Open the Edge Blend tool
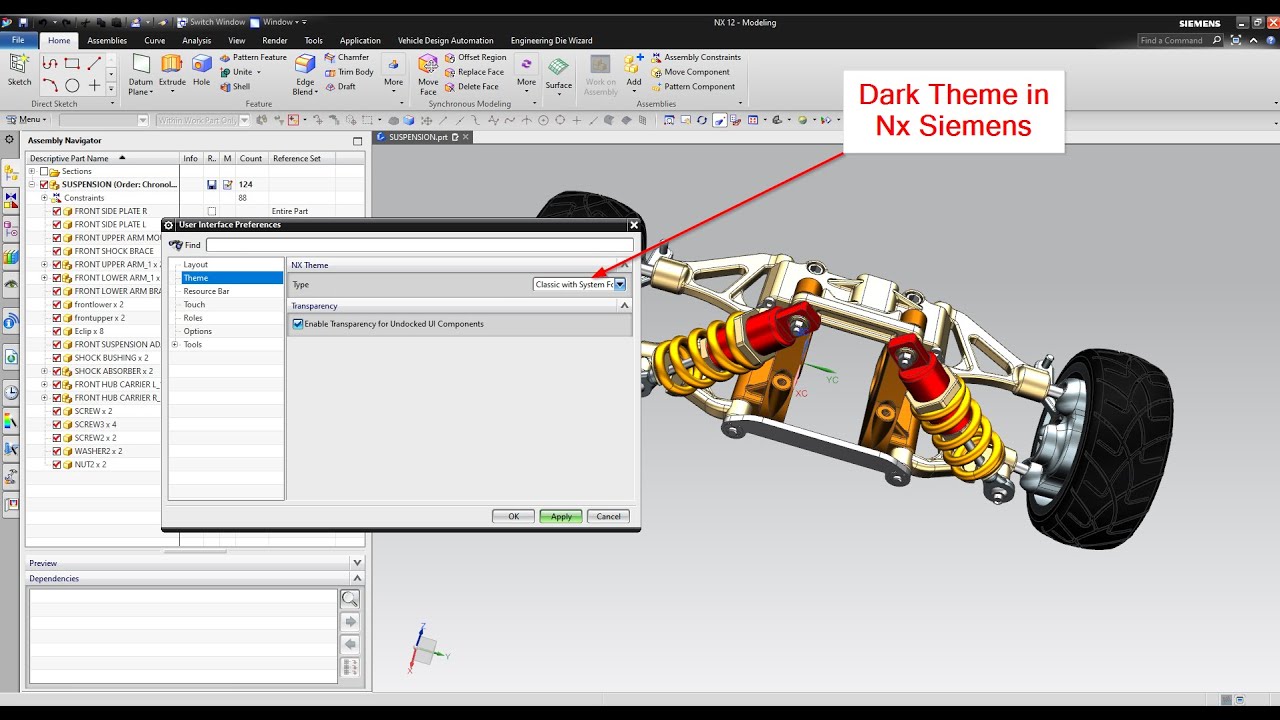1280x720 pixels. click(x=305, y=75)
